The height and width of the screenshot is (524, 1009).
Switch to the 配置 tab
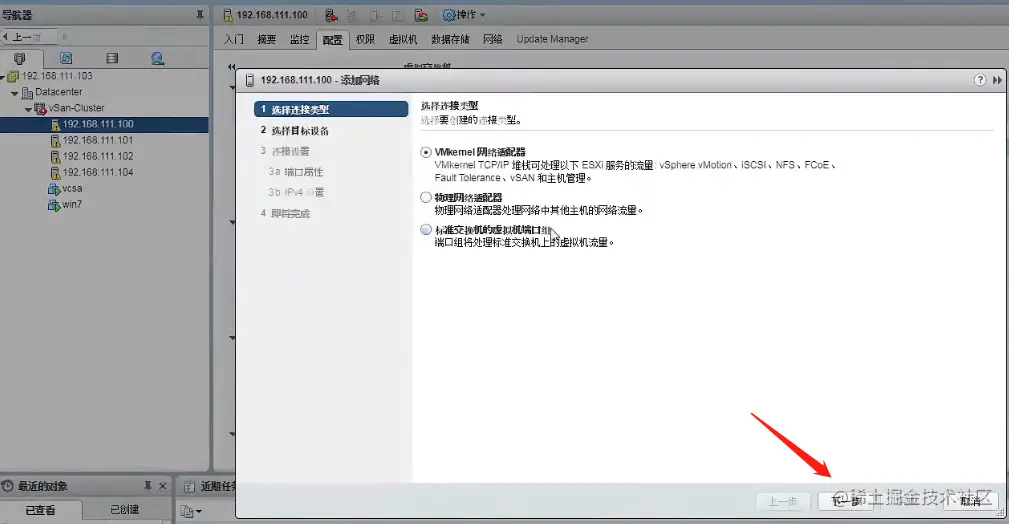pyautogui.click(x=333, y=40)
